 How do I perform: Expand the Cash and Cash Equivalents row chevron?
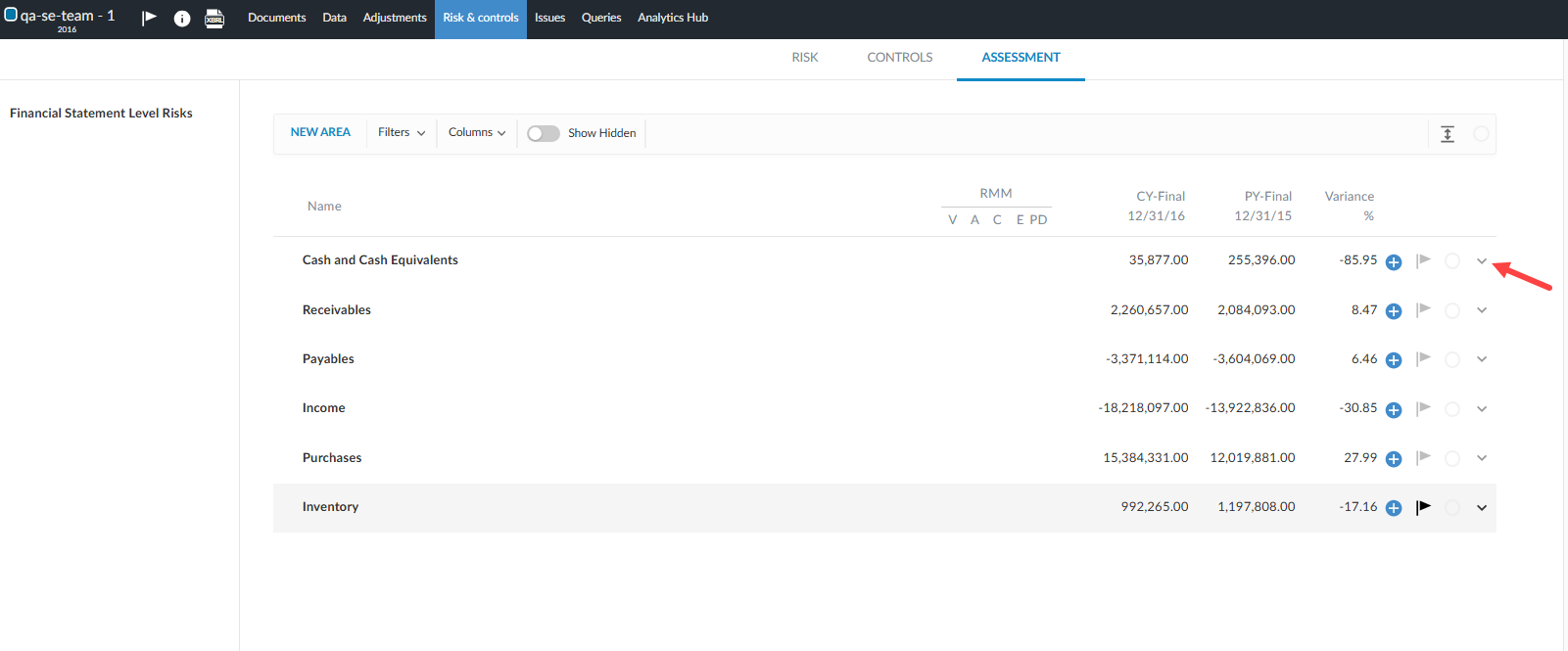(1482, 261)
